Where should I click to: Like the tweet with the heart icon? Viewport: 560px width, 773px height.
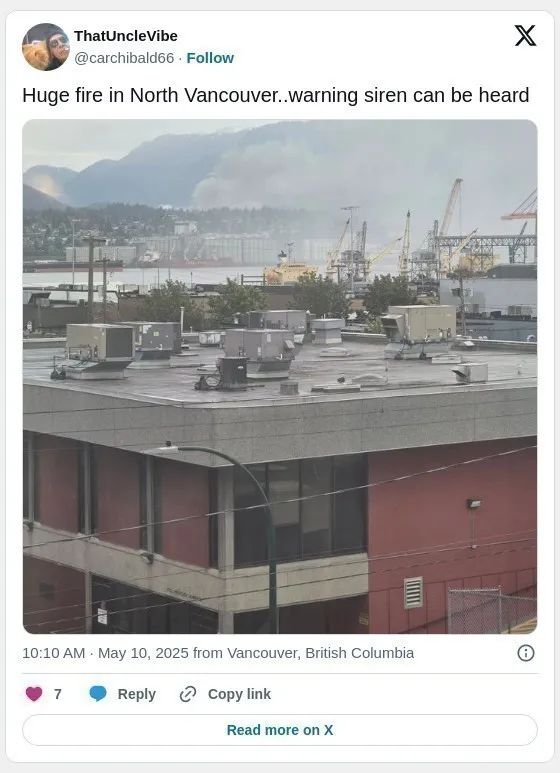click(34, 694)
